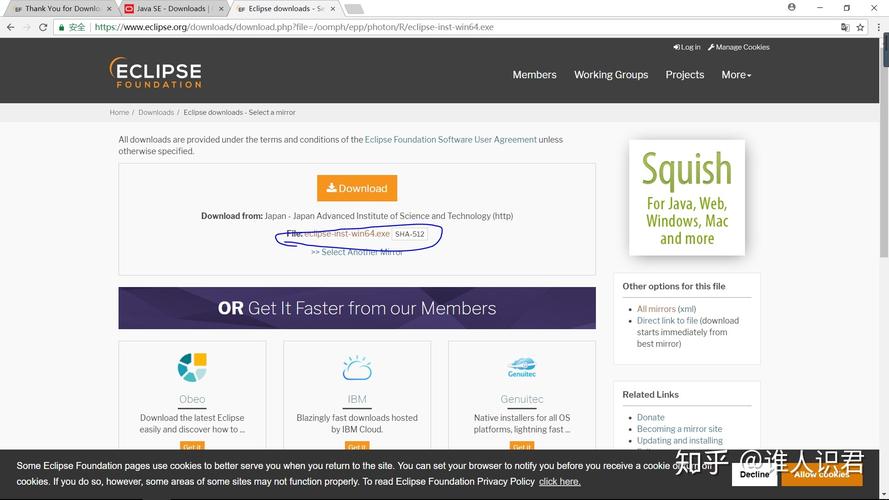Click the eclipse-inst-win64.exe file link
This screenshot has height=500, width=889.
point(347,234)
